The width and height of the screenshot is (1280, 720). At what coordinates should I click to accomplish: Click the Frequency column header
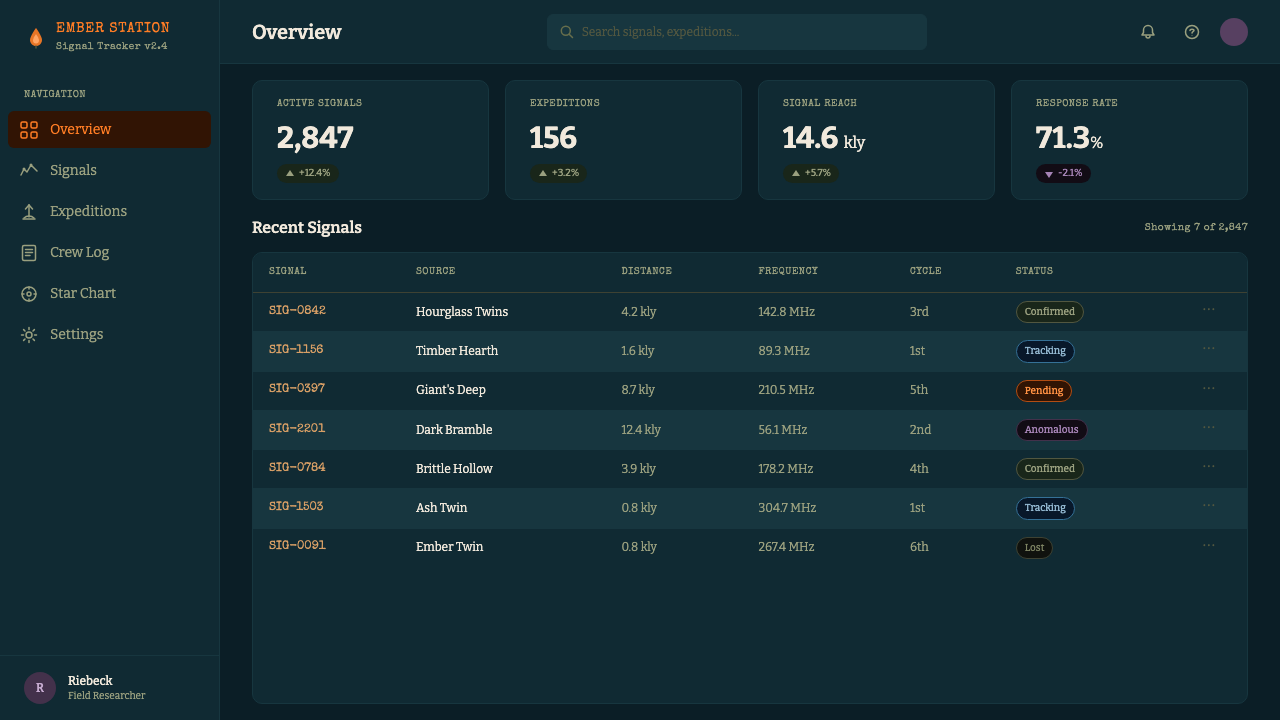(788, 271)
